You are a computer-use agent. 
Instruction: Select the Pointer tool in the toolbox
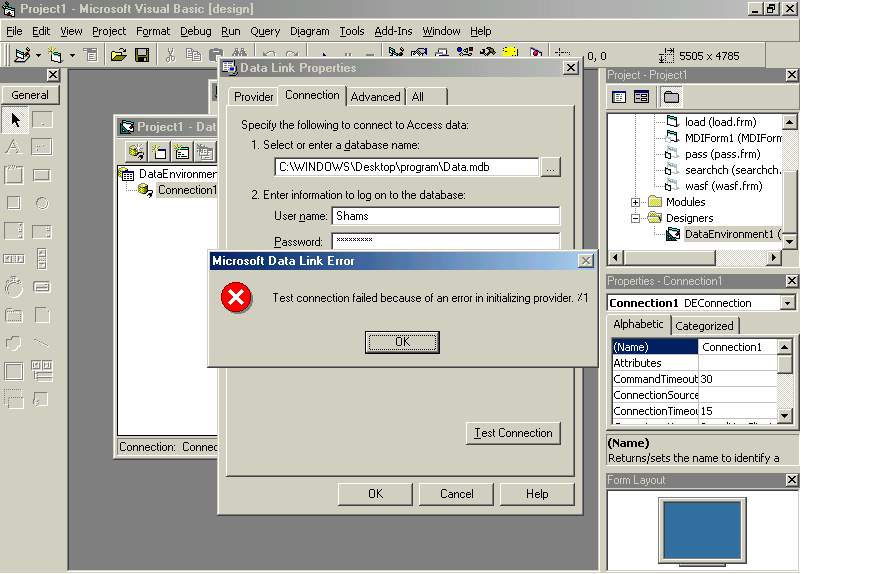pos(15,120)
